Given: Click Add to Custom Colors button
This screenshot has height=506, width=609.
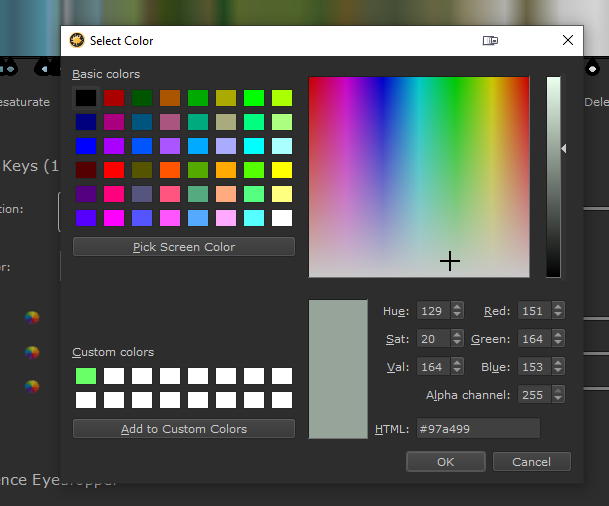Looking at the screenshot, I should pyautogui.click(x=184, y=429).
